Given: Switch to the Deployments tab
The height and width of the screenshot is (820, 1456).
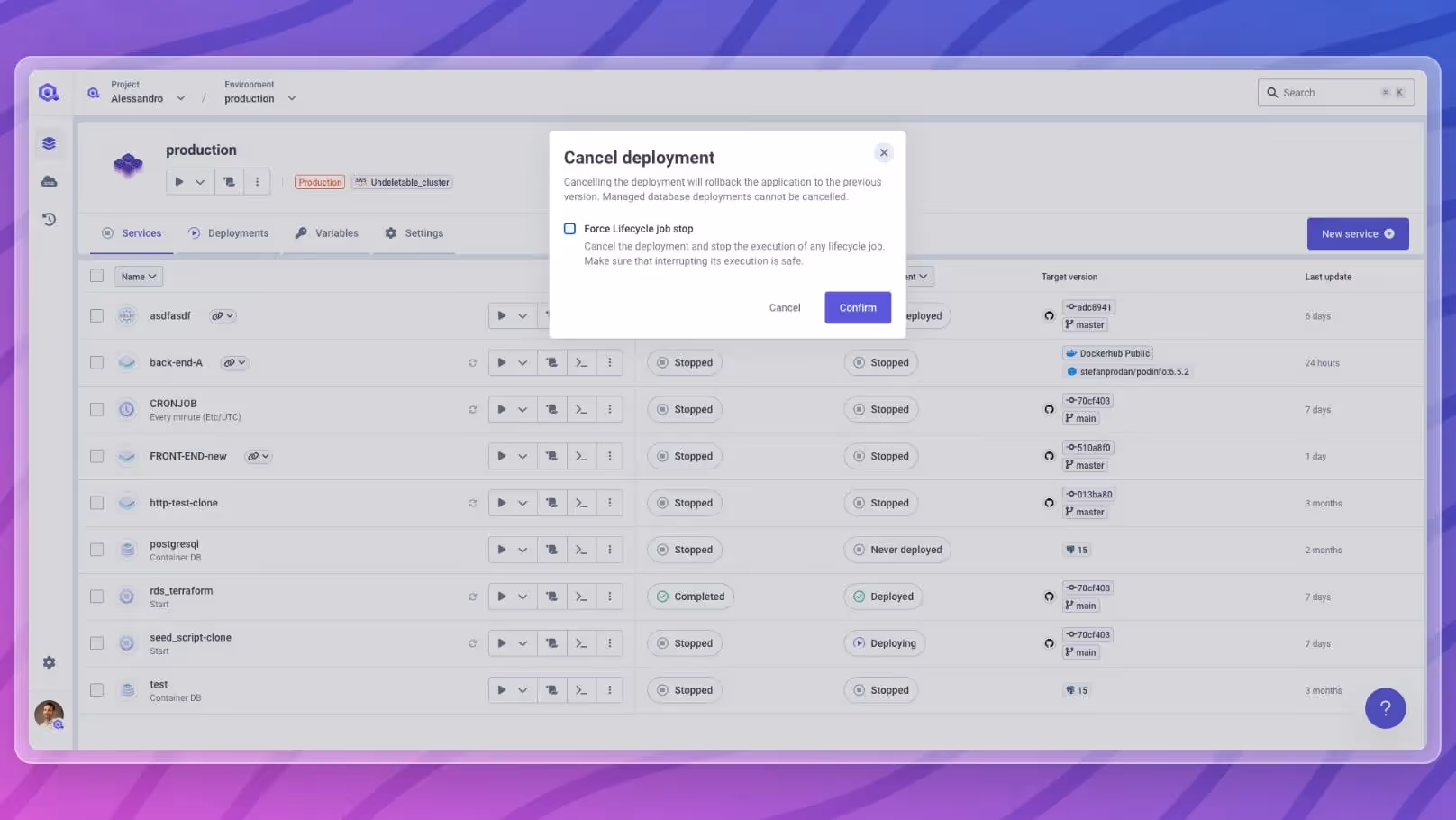Looking at the screenshot, I should tap(229, 233).
